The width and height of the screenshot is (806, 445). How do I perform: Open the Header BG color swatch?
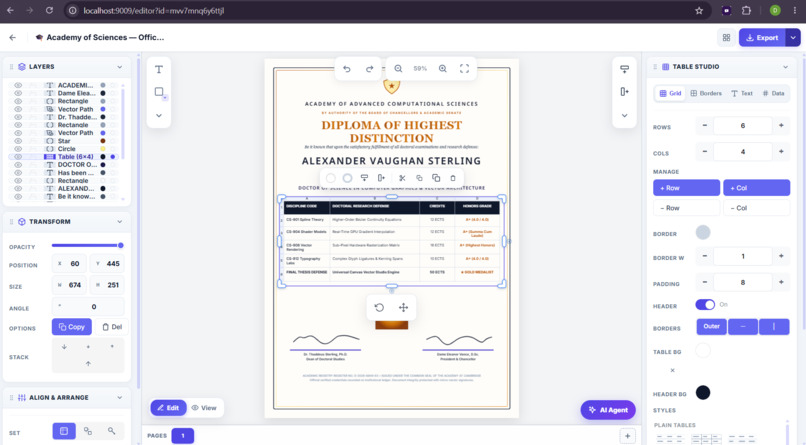point(703,393)
